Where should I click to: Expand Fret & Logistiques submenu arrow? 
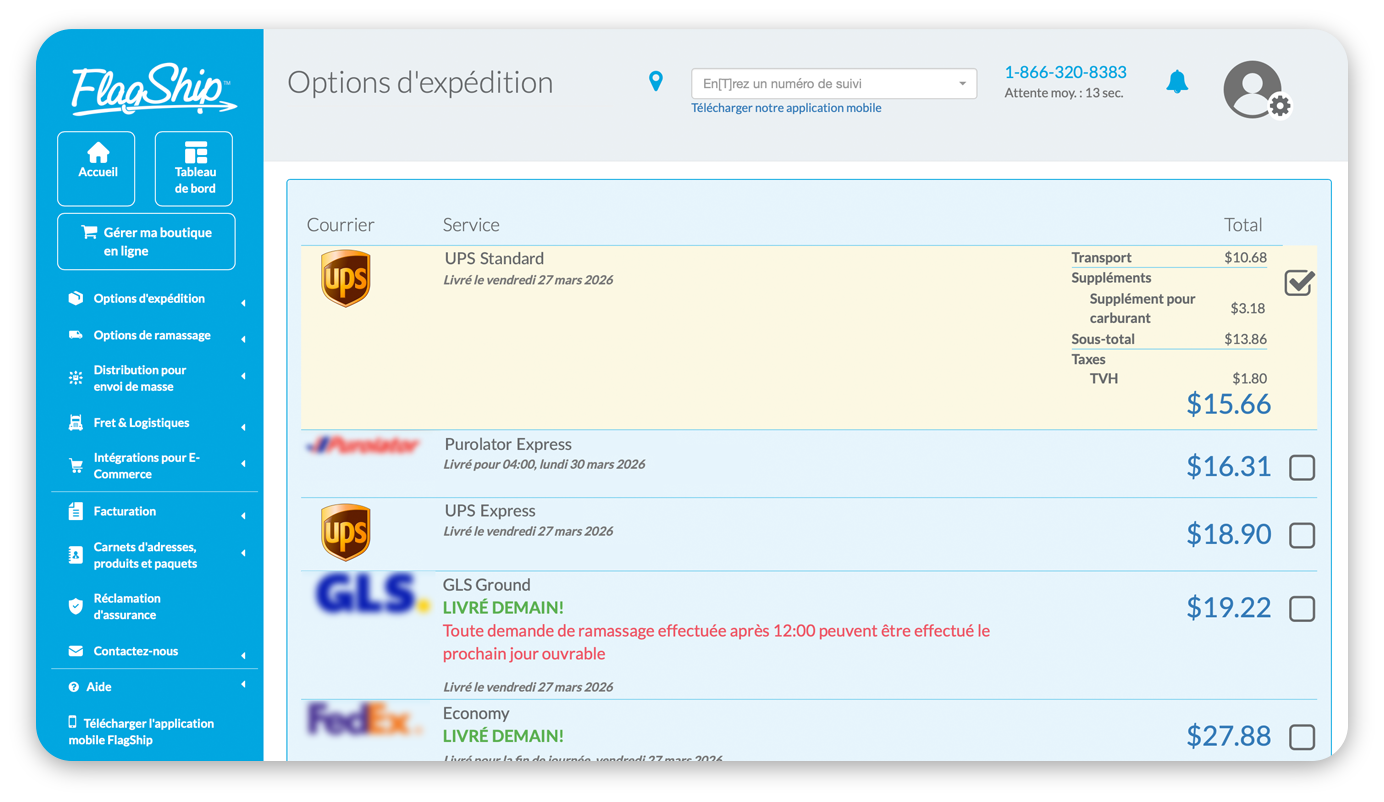click(x=243, y=428)
